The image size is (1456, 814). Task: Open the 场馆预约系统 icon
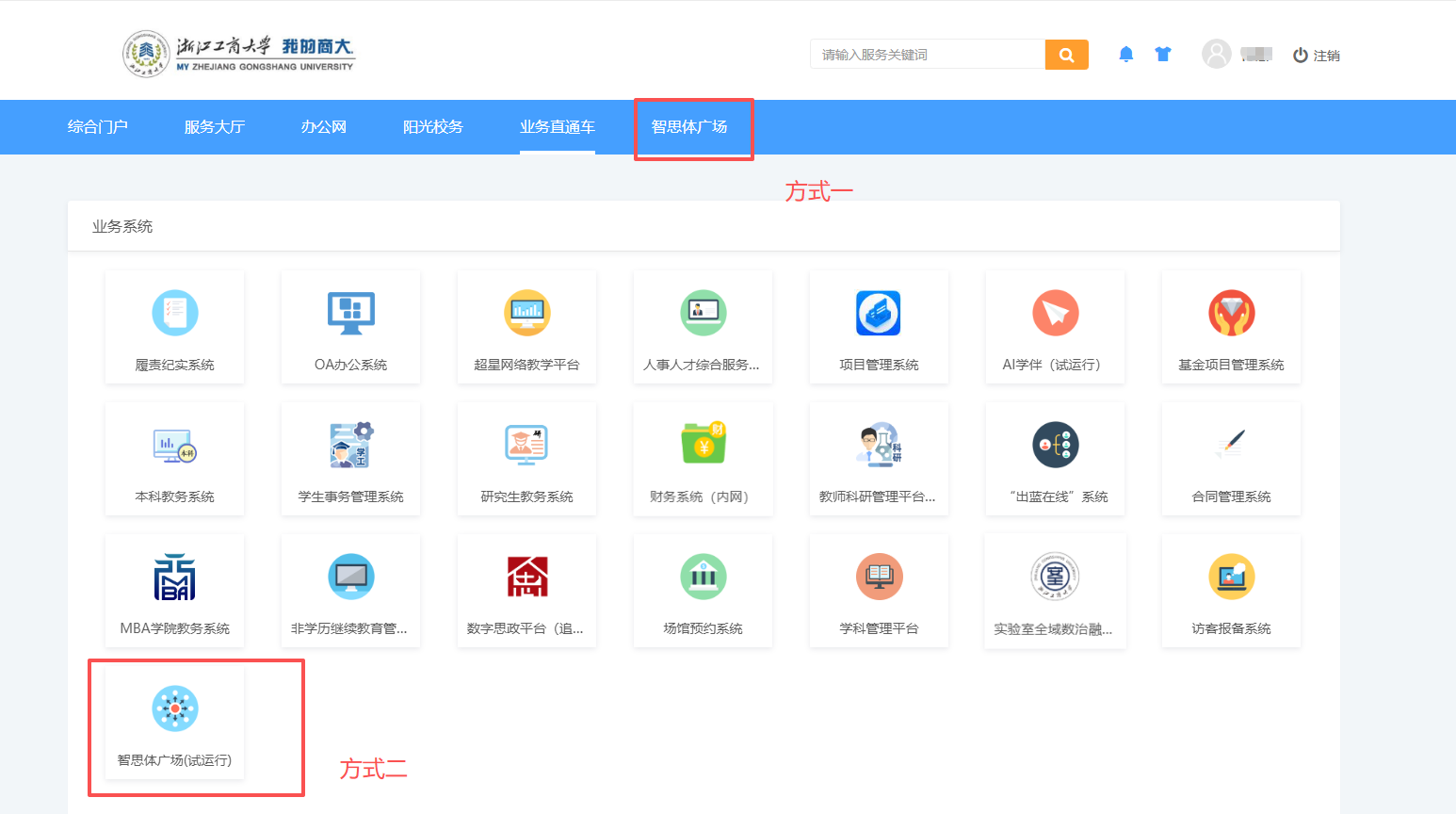703,577
